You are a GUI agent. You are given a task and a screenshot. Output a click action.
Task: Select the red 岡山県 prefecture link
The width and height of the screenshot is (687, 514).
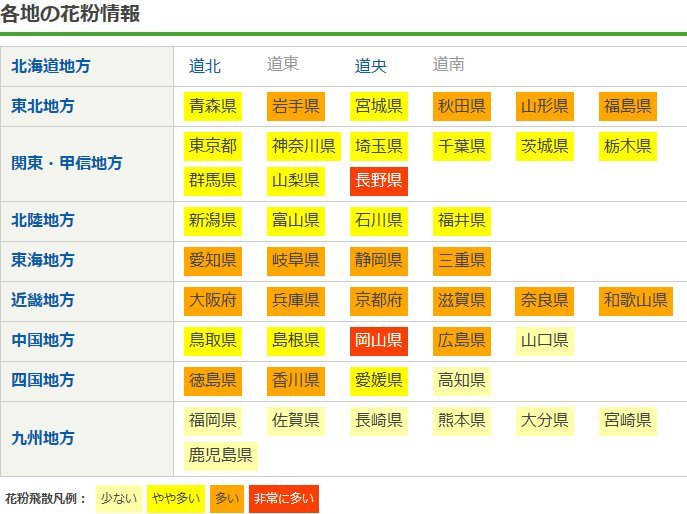pos(379,341)
